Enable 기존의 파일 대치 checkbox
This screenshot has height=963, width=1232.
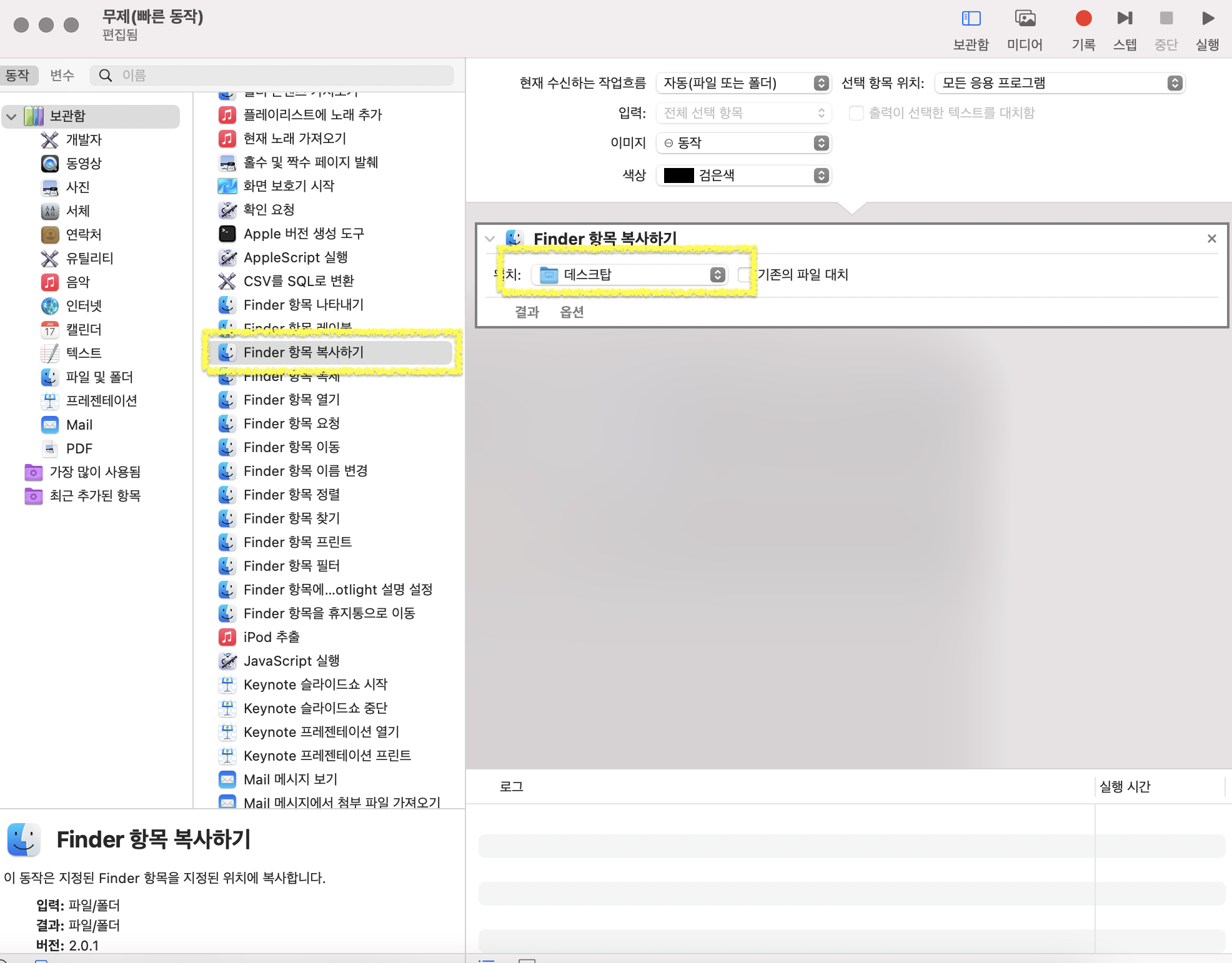(x=745, y=275)
